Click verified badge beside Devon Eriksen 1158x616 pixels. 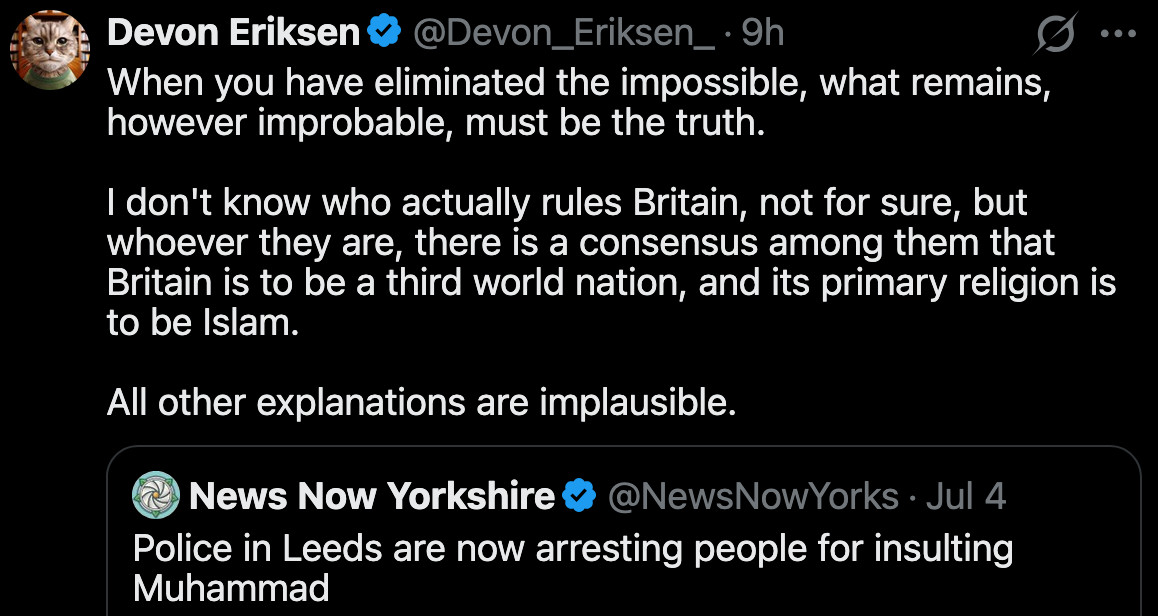pyautogui.click(x=384, y=33)
